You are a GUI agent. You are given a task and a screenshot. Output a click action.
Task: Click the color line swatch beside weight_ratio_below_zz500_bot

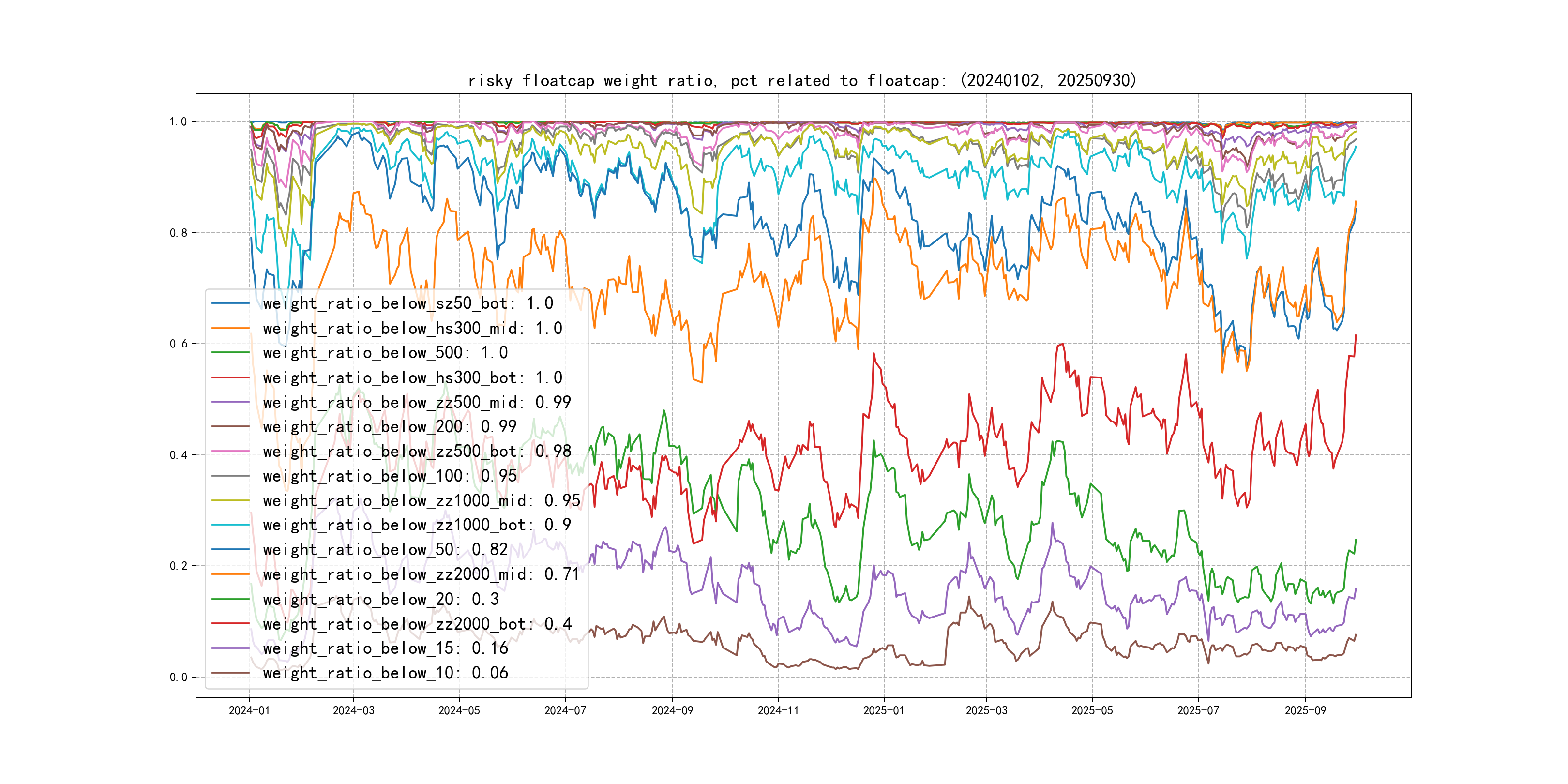tap(231, 451)
